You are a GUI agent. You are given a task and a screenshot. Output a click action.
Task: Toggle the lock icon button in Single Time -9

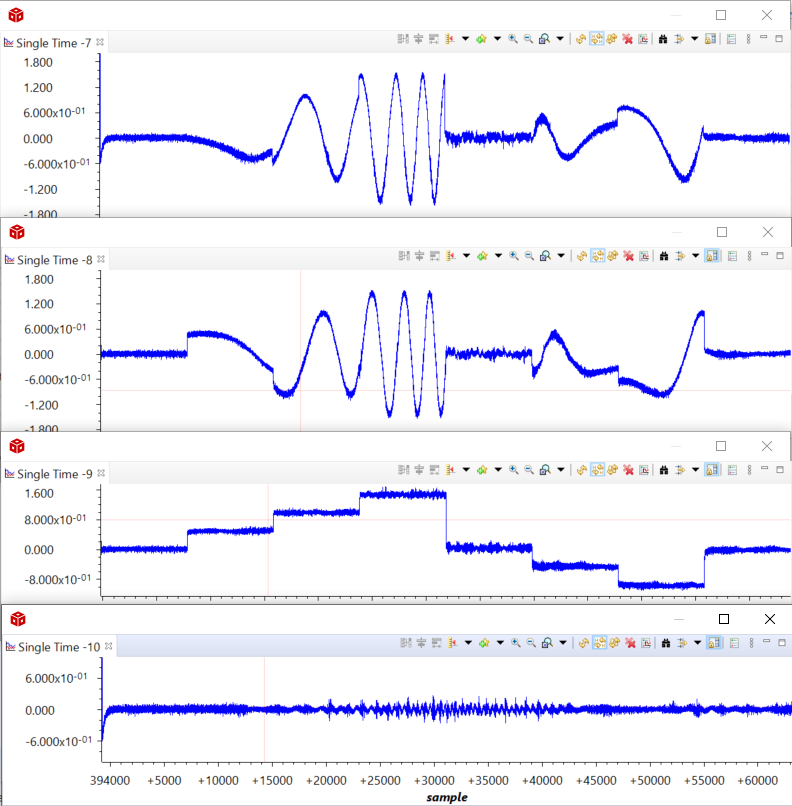(x=711, y=469)
